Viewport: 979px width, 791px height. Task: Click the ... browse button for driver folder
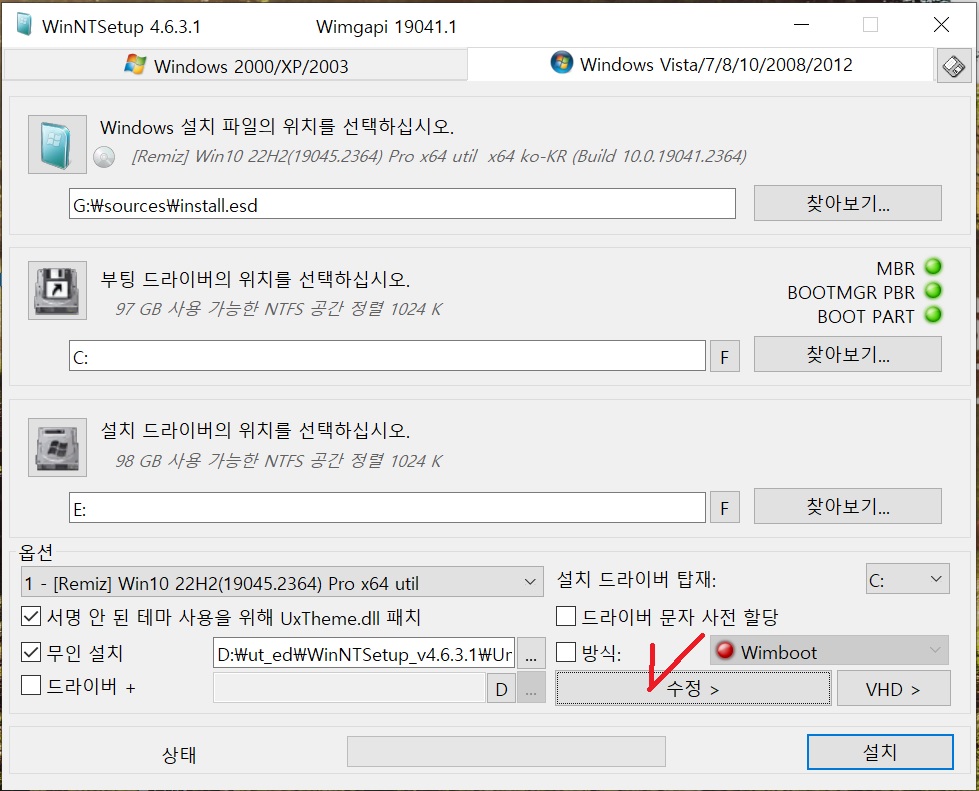531,689
